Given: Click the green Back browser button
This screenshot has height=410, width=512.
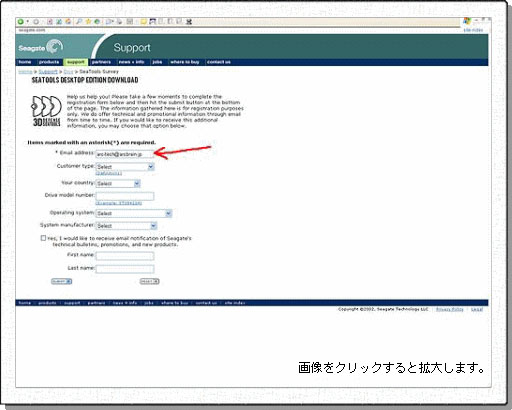Looking at the screenshot, I should click(x=21, y=22).
